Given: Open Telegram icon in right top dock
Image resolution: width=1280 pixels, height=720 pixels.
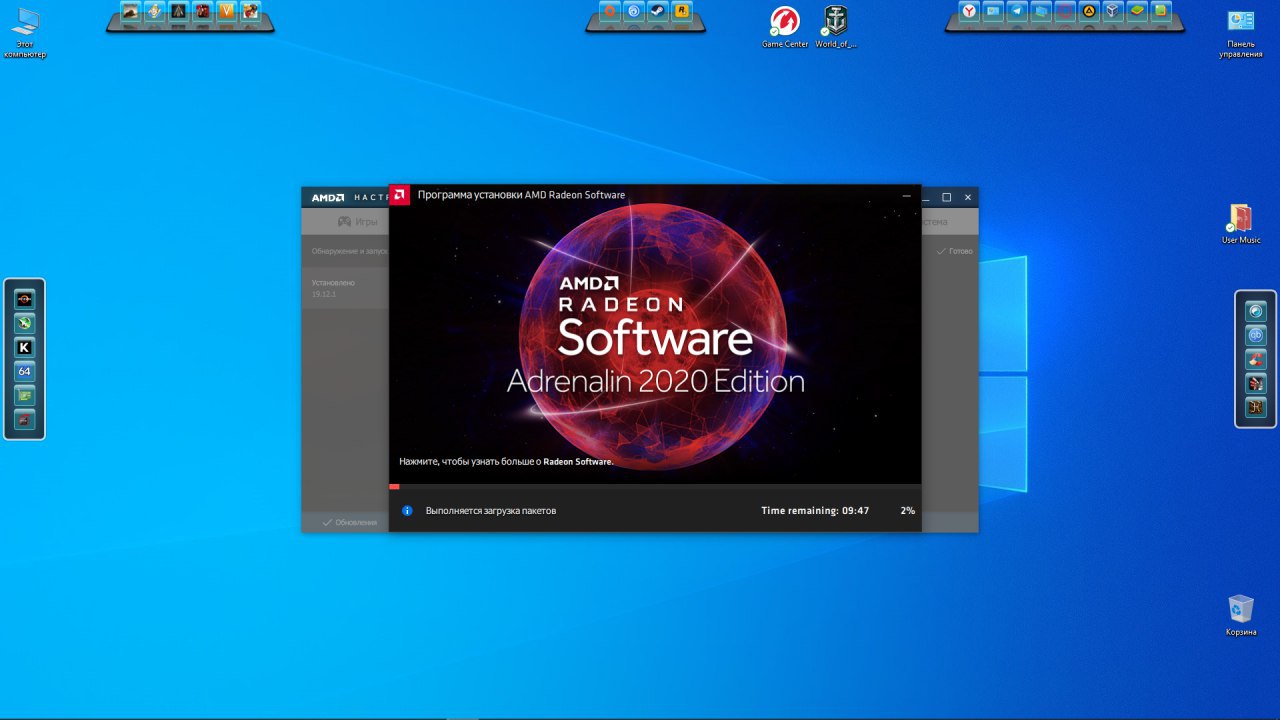Looking at the screenshot, I should [1017, 12].
